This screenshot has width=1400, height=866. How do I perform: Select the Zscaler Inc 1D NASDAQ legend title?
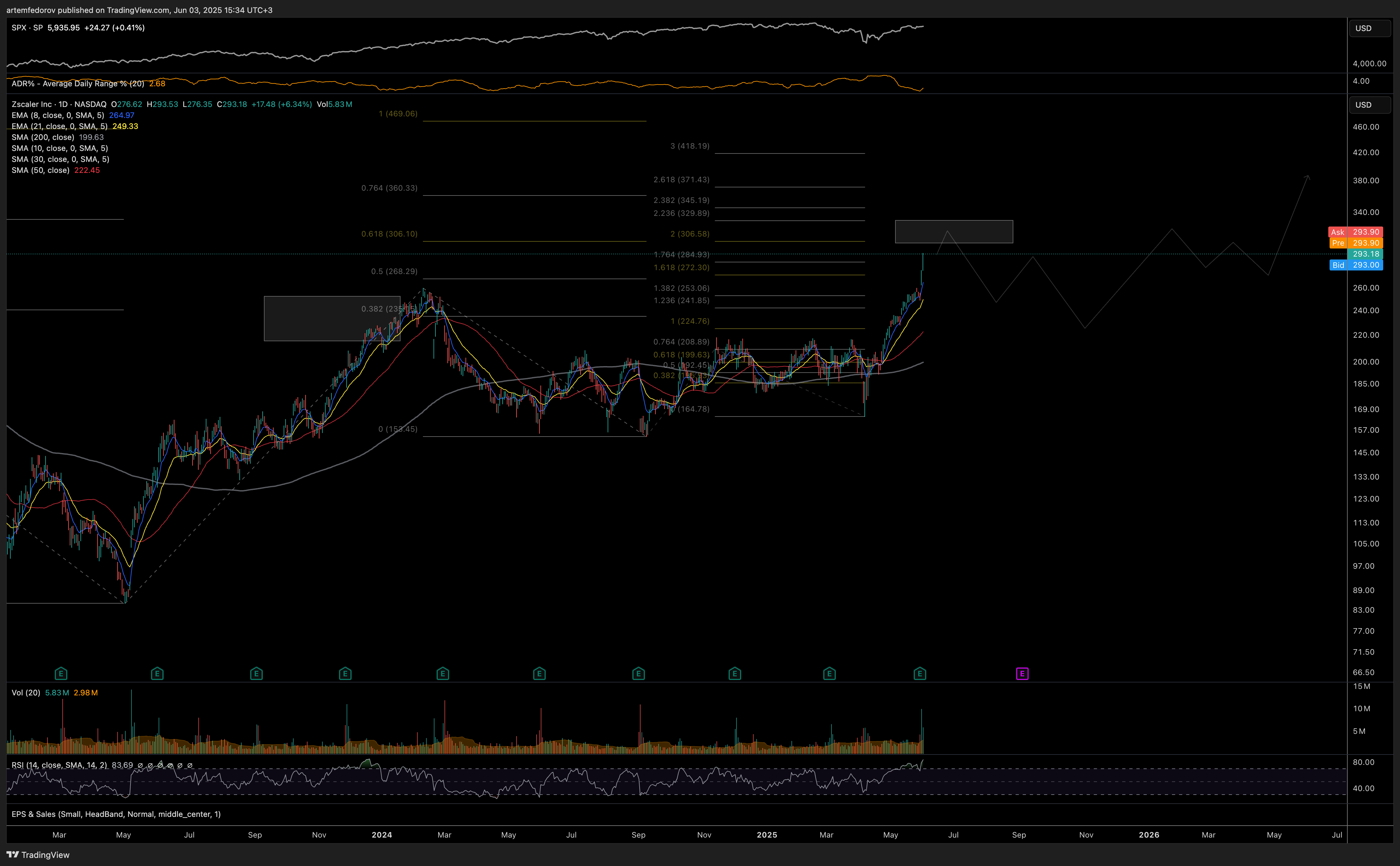coord(59,104)
